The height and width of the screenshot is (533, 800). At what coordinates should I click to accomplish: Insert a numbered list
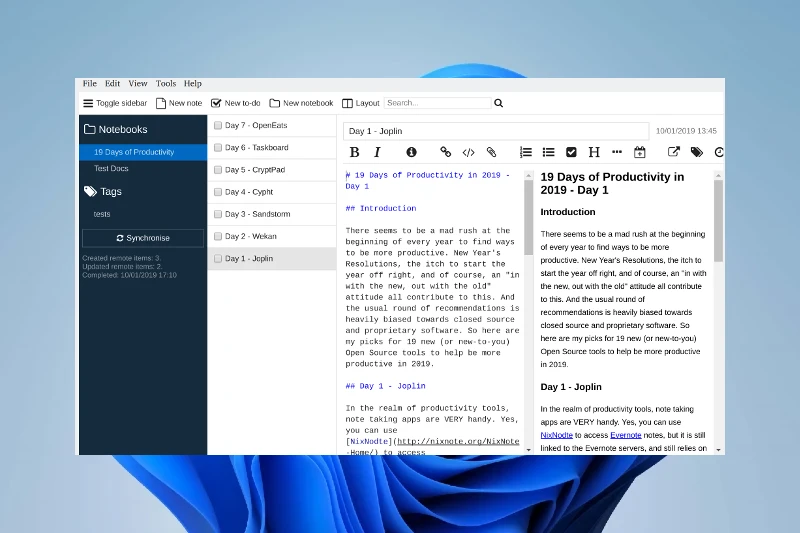click(526, 152)
